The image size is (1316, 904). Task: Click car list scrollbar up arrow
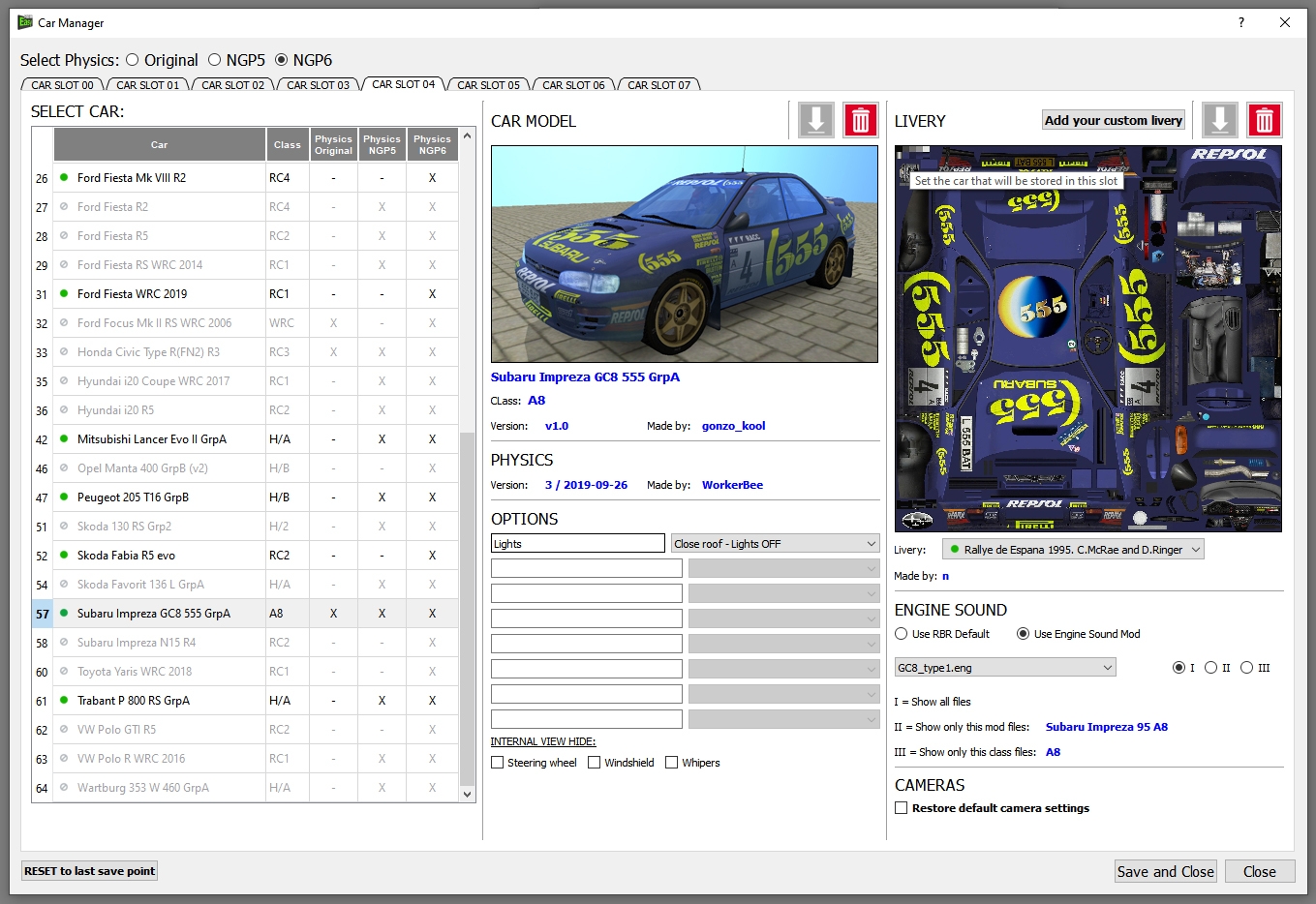[x=468, y=136]
